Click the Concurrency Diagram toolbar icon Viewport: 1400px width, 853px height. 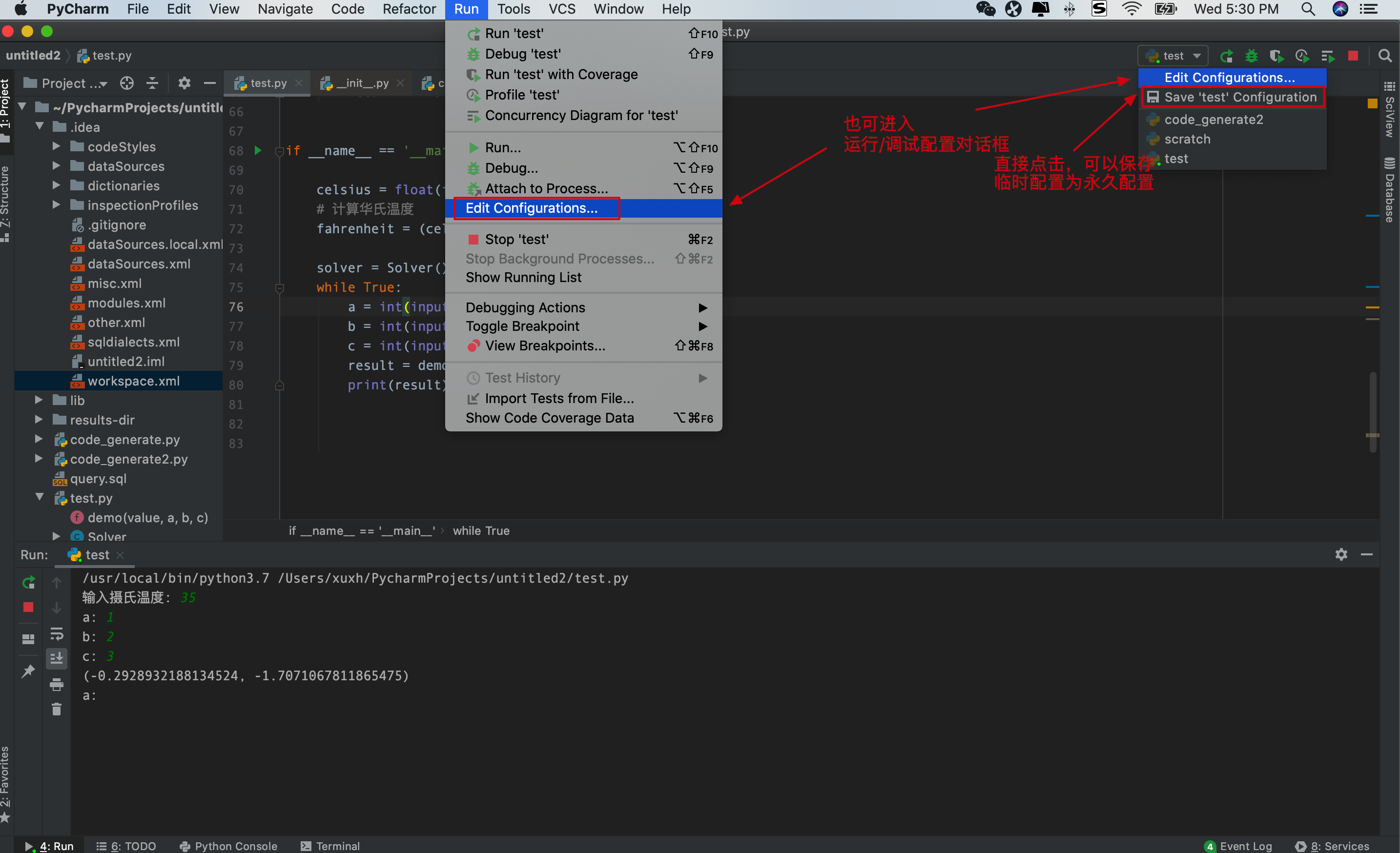click(x=1327, y=56)
